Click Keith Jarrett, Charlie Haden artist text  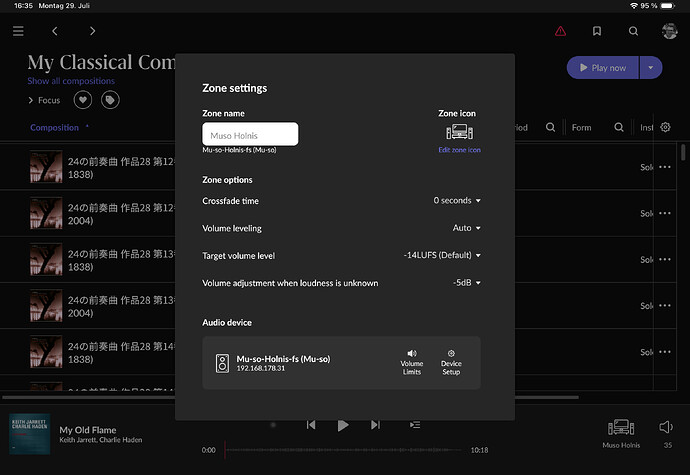pos(101,440)
